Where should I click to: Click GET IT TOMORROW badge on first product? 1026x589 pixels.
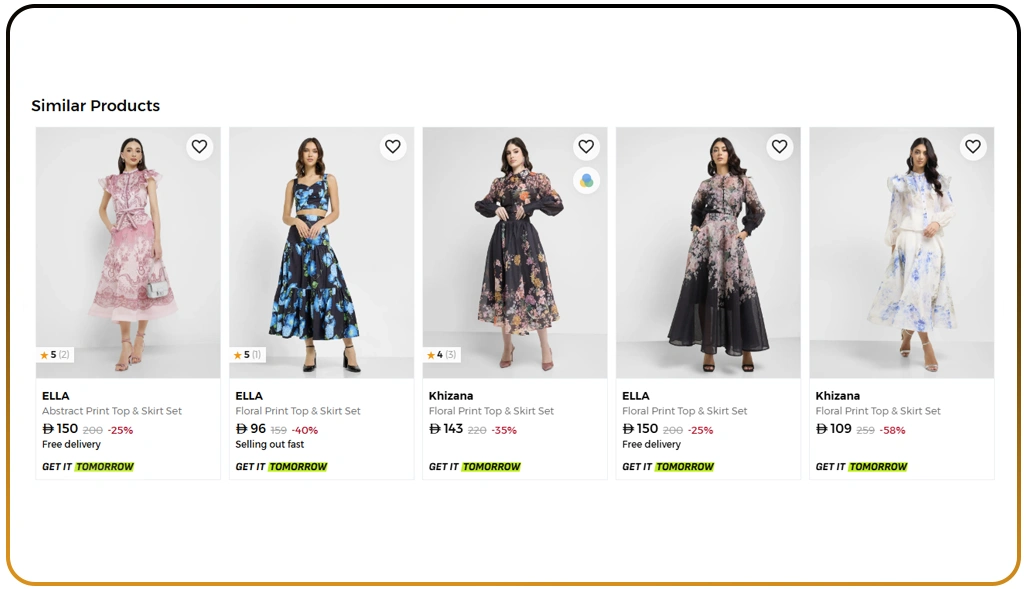[87, 466]
